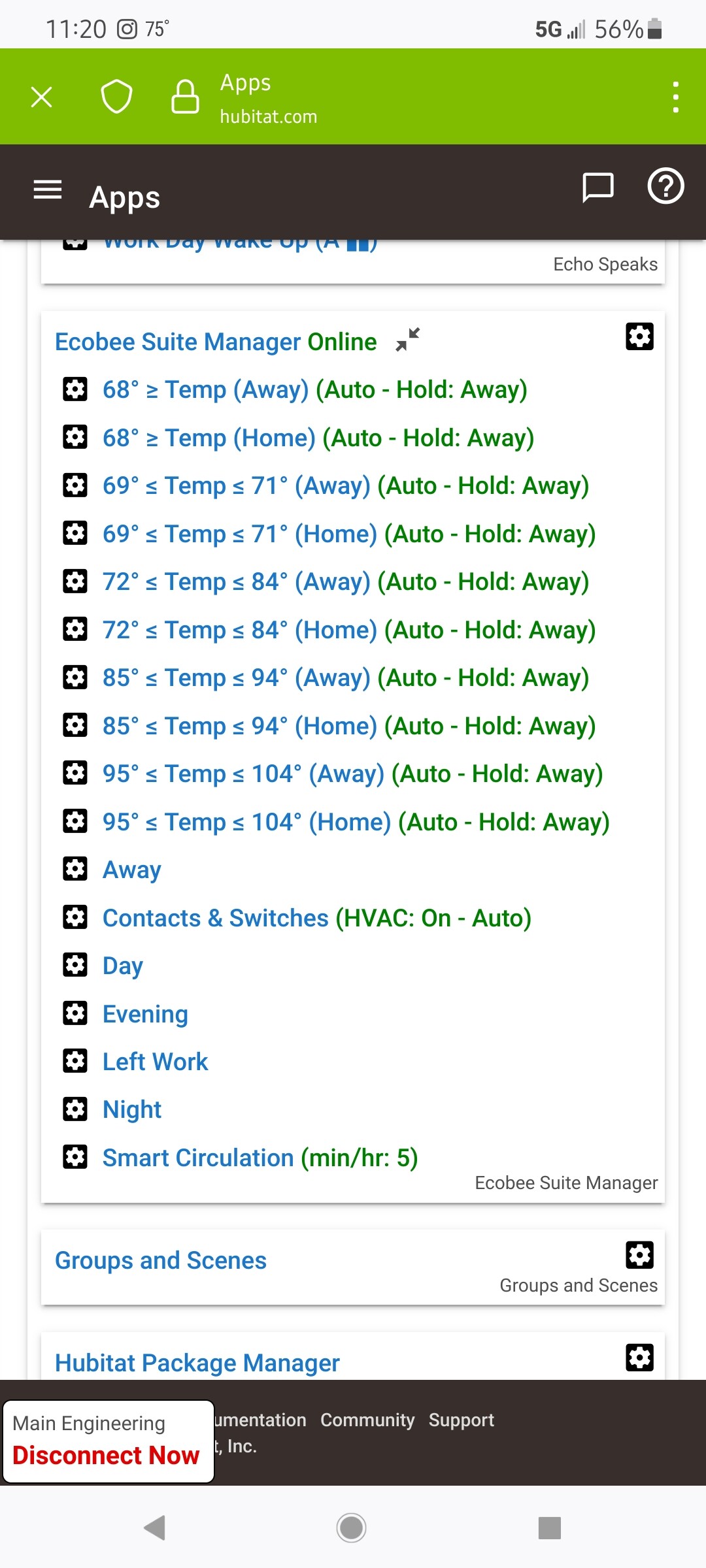Open gear icon for Hubitat Package Manager
This screenshot has width=706, height=1568.
(x=639, y=1358)
